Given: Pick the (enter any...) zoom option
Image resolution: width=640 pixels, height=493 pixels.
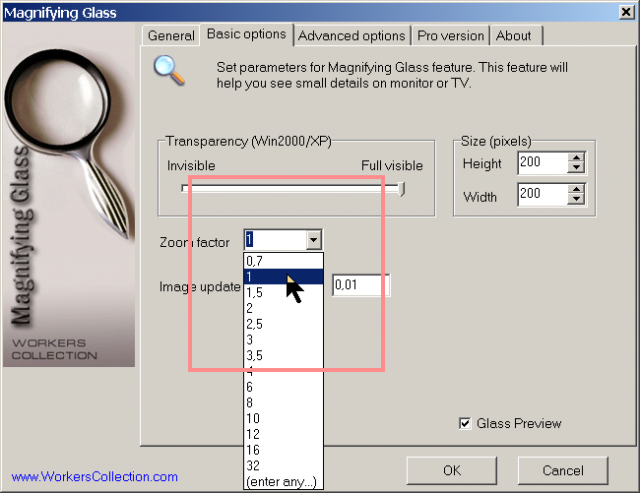Looking at the screenshot, I should pyautogui.click(x=284, y=482).
